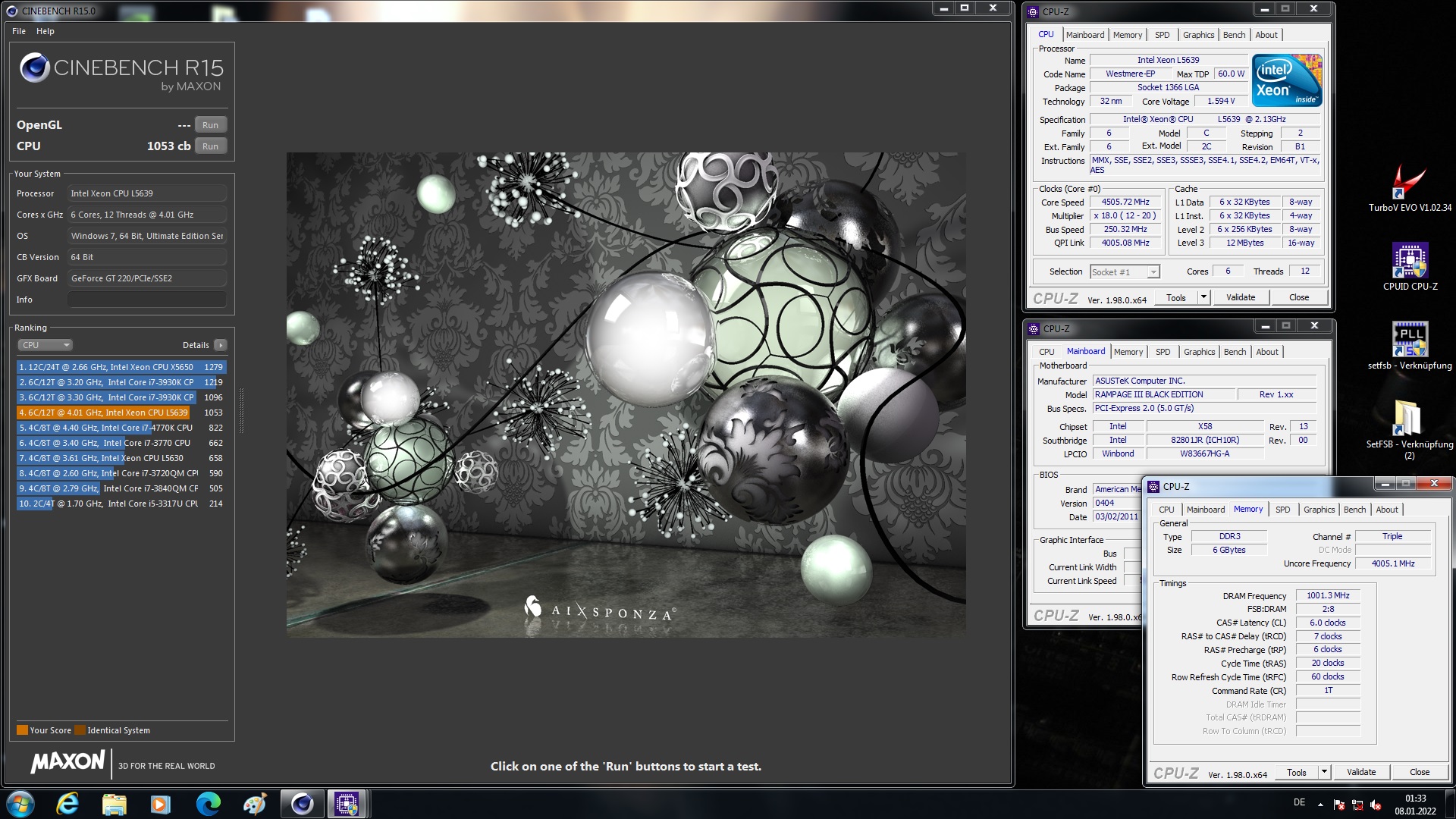Select highlighted Xeon L5639 ranking row

121,413
